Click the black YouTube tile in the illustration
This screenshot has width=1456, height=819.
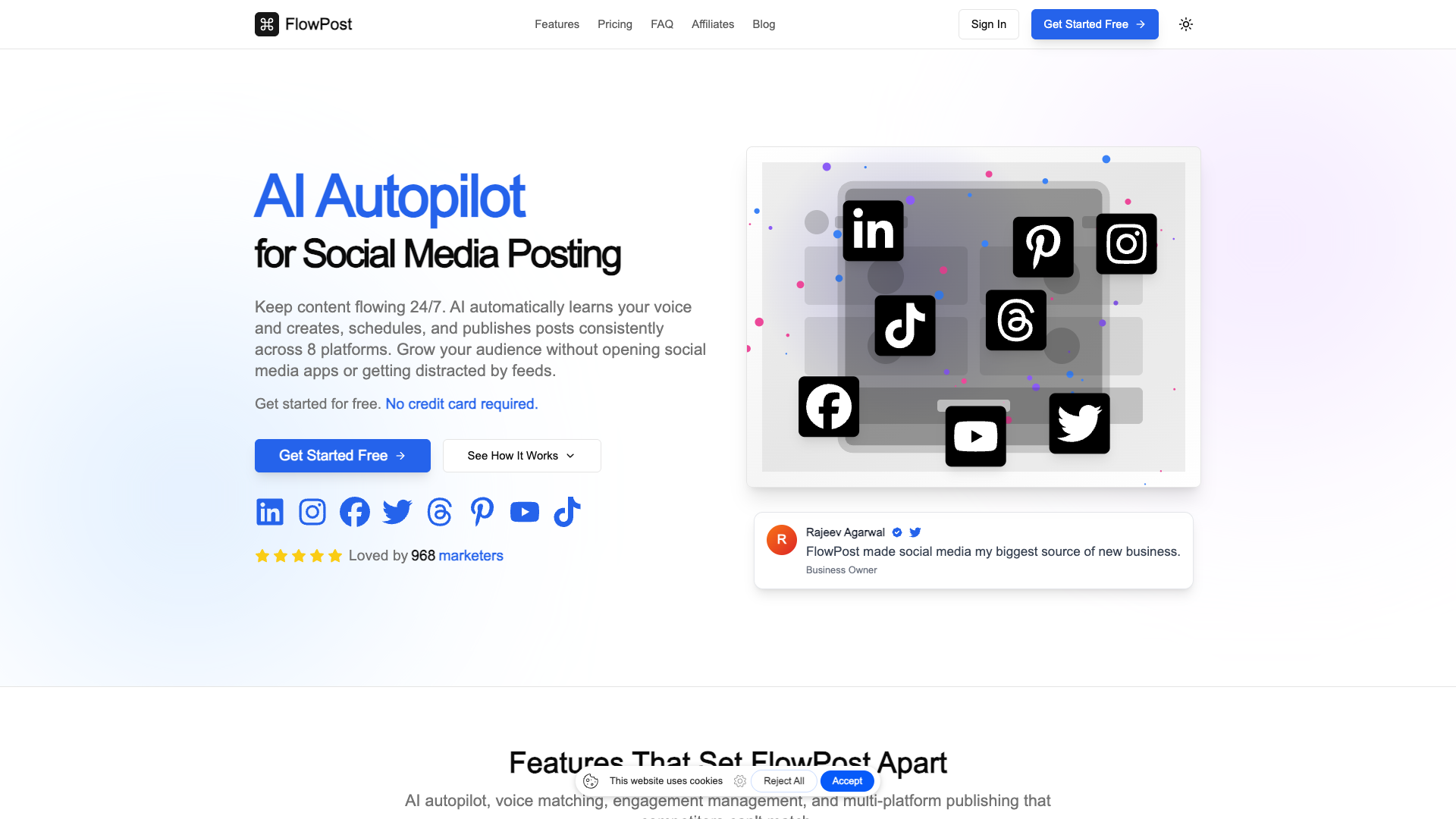[x=976, y=436]
